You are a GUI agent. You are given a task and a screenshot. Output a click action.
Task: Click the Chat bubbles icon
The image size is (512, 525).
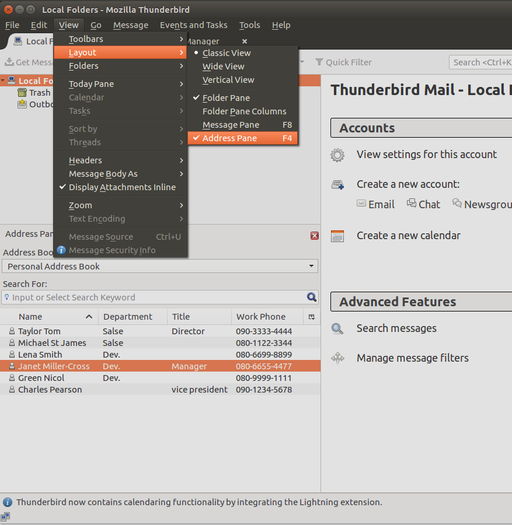tap(411, 203)
